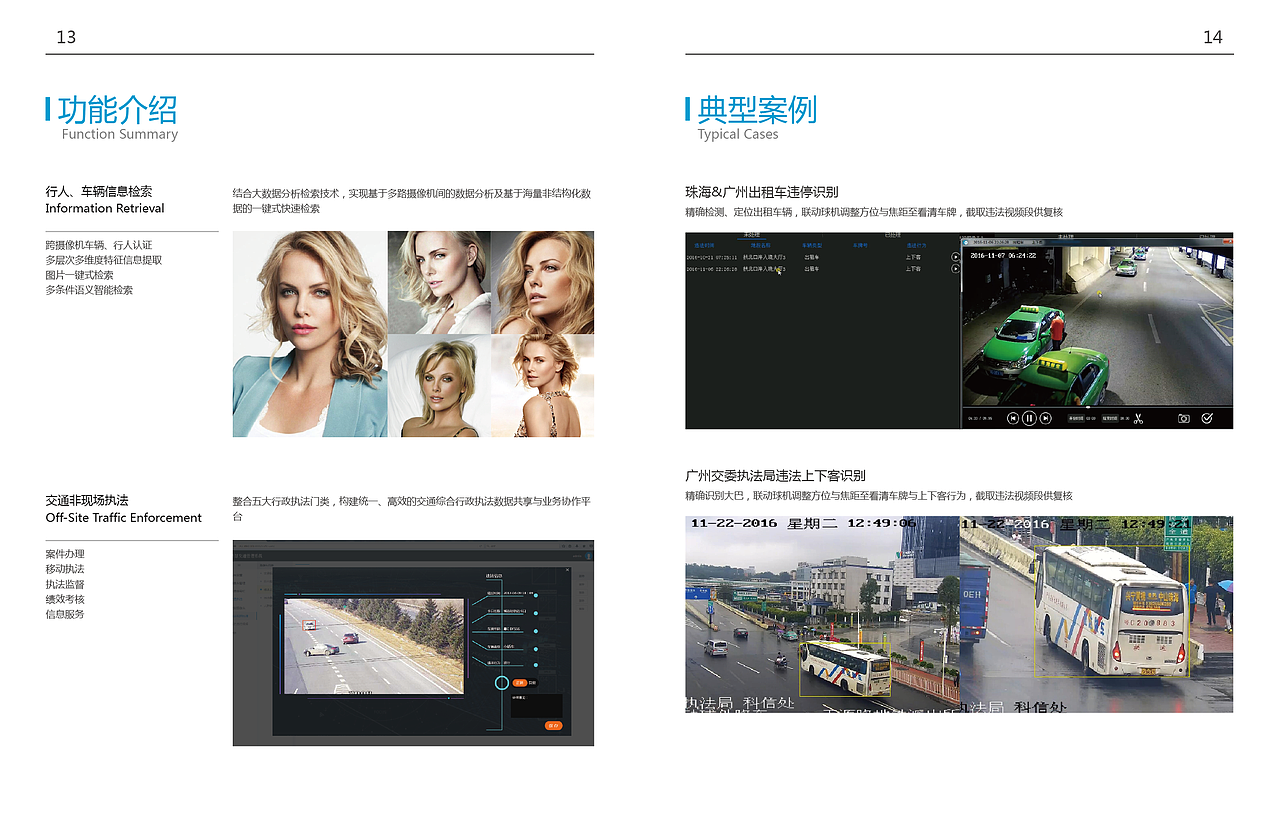Click the 绩效考核 list item
Screen dimensions: 1280x823
[65, 599]
